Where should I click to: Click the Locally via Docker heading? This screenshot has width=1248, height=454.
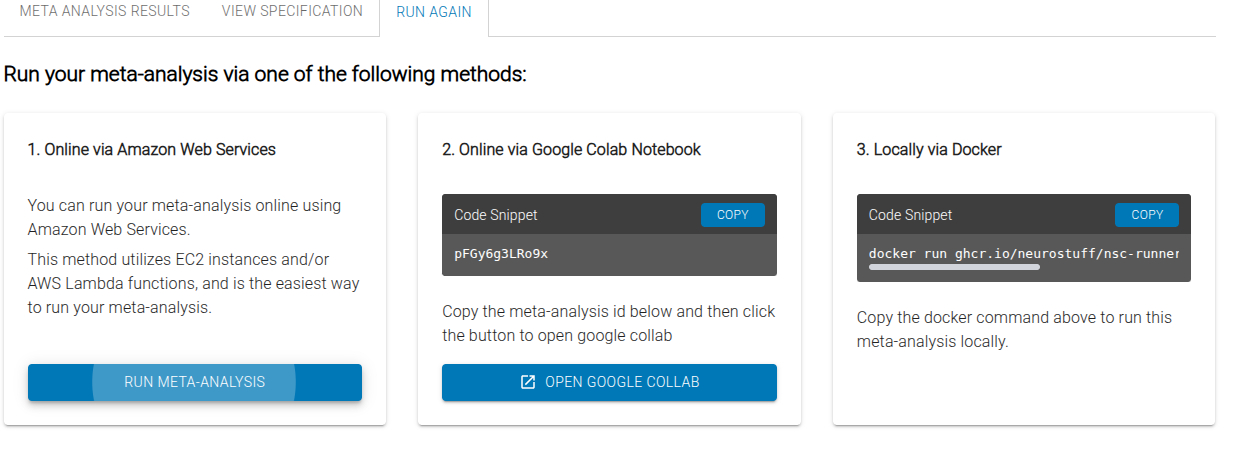pos(929,150)
